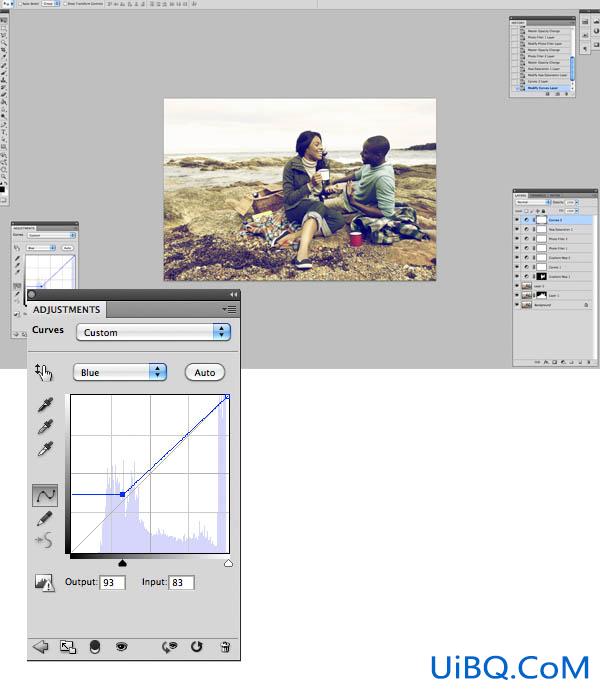Switch to the Layers tab

pos(521,196)
